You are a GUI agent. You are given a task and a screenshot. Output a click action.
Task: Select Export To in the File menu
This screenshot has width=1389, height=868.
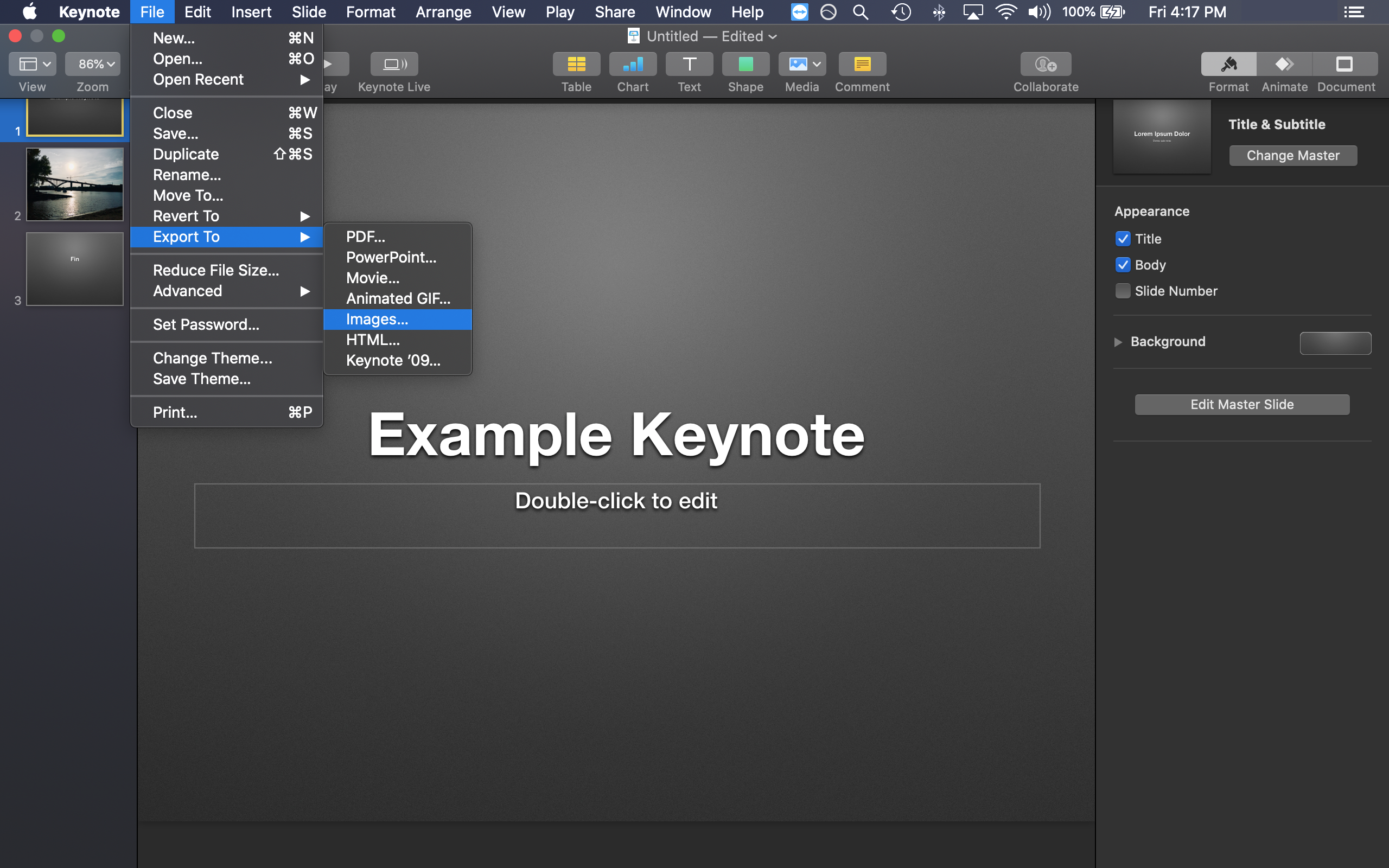tap(227, 237)
